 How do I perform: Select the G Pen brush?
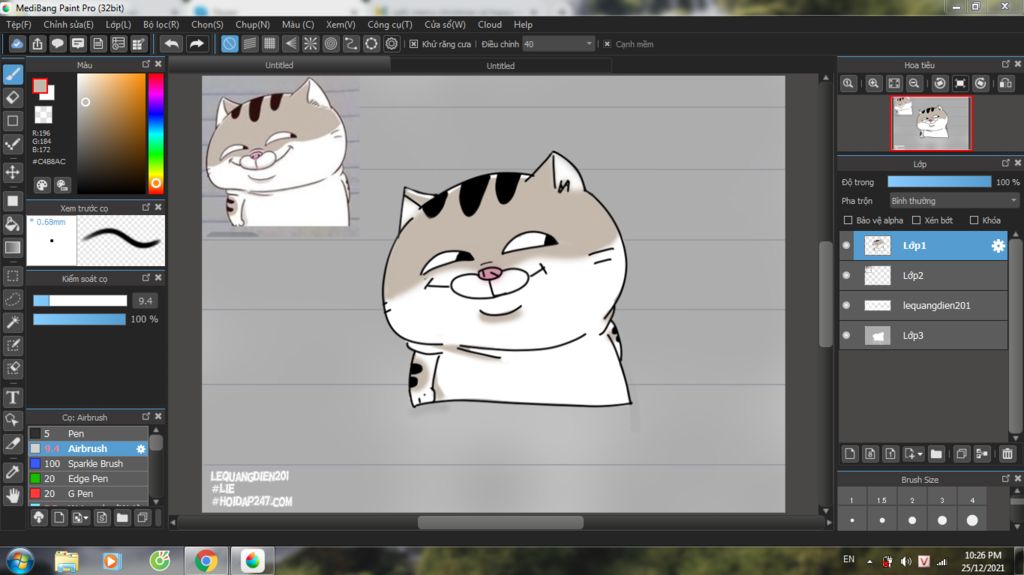[88, 493]
